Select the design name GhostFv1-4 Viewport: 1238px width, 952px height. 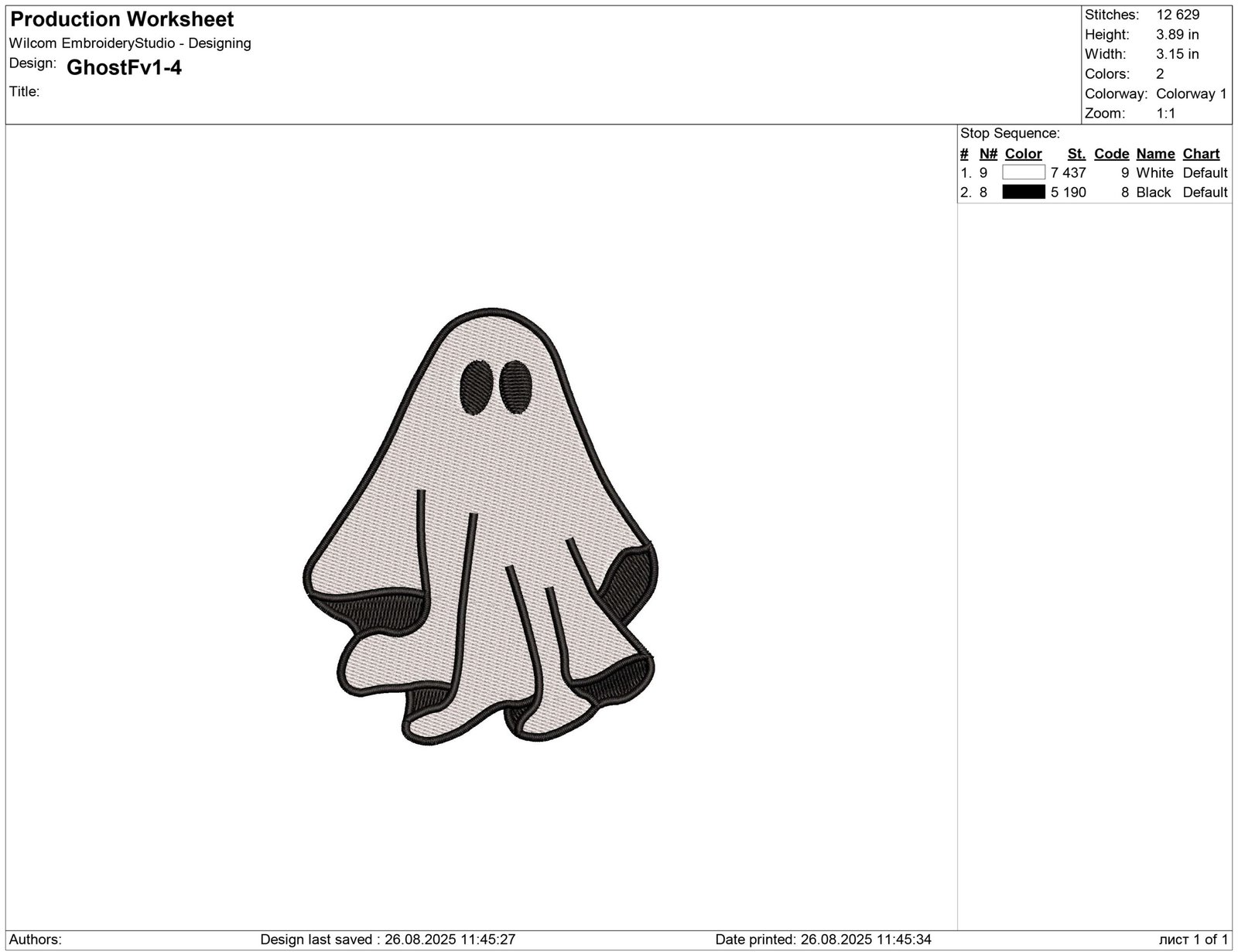coord(125,68)
